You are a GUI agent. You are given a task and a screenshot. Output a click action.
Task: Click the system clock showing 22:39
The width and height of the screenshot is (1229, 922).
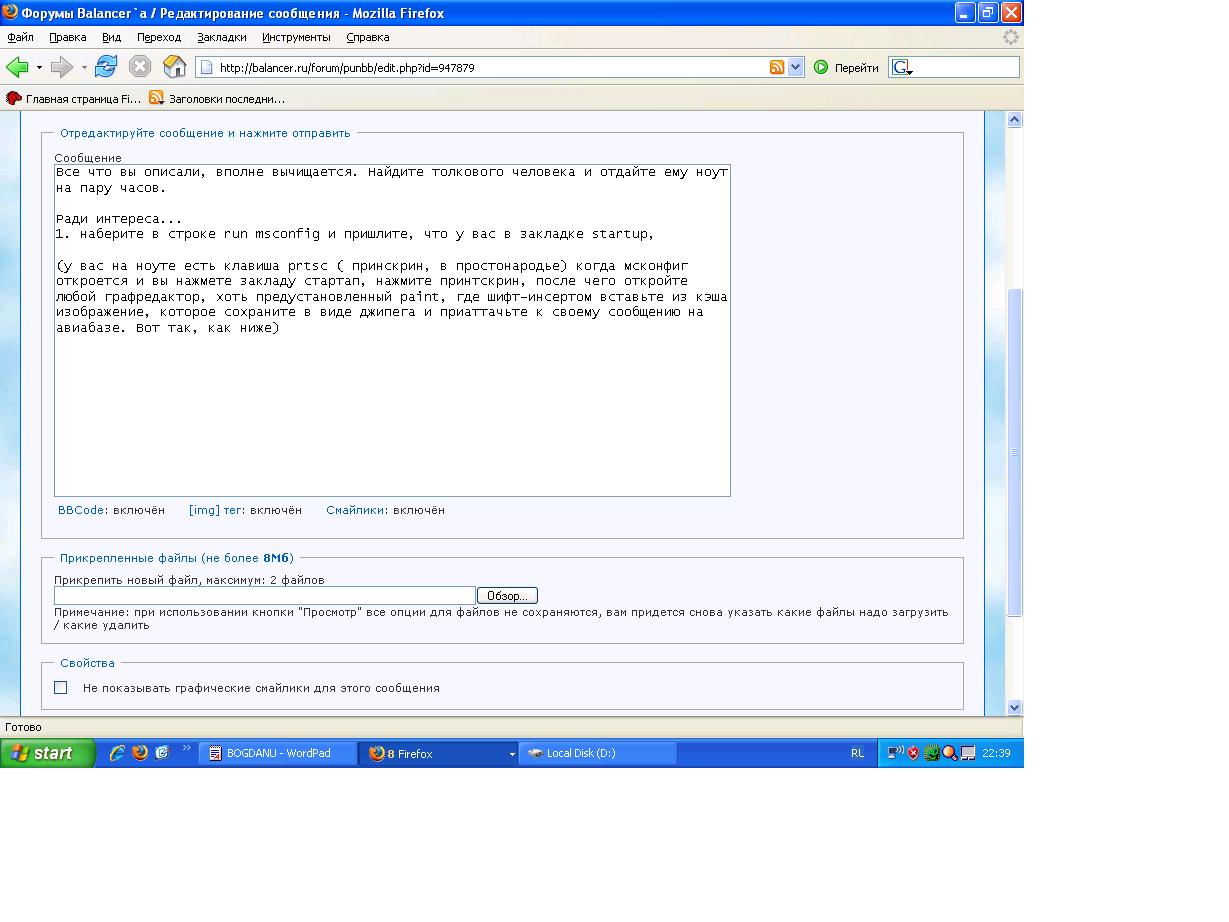[996, 753]
